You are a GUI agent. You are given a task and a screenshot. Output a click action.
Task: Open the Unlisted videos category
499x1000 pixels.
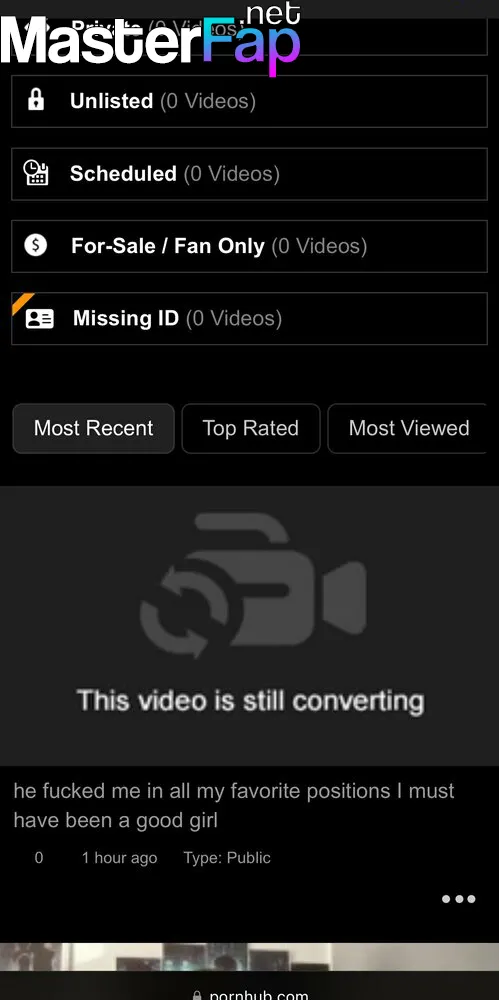coord(250,101)
